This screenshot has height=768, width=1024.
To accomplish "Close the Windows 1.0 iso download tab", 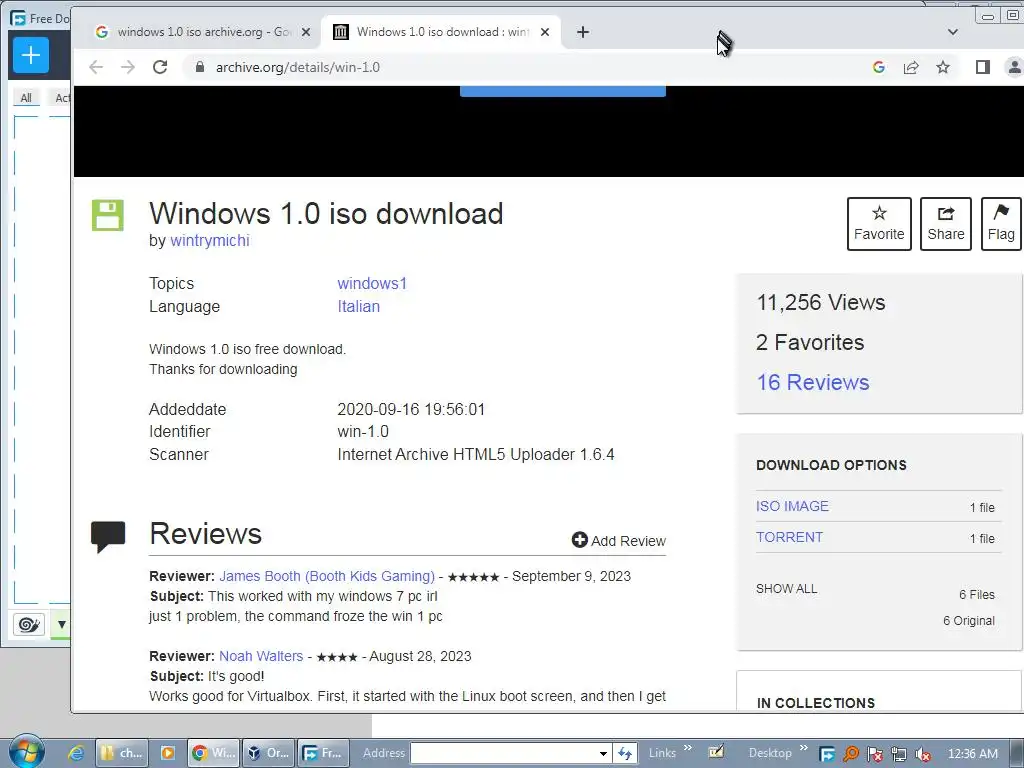I will coord(545,32).
